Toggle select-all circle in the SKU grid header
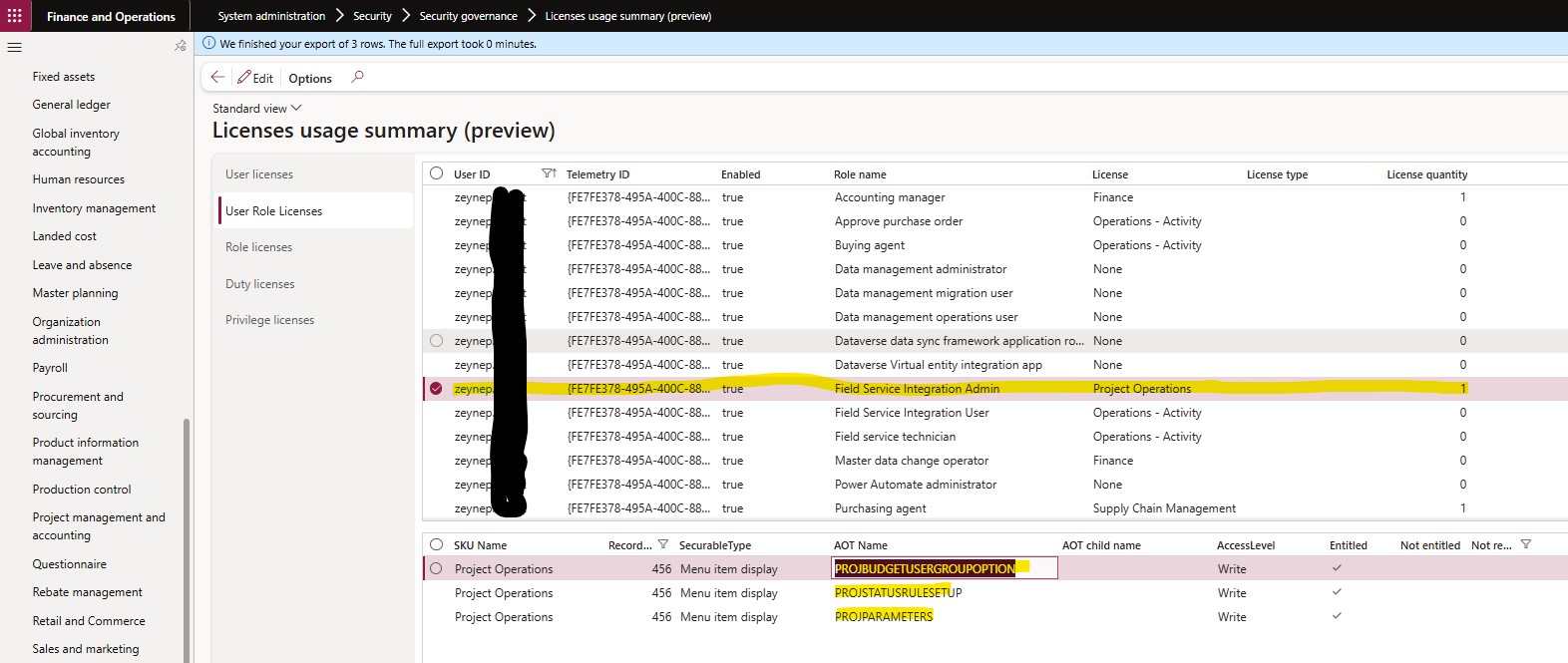The width and height of the screenshot is (1568, 663). tap(436, 544)
